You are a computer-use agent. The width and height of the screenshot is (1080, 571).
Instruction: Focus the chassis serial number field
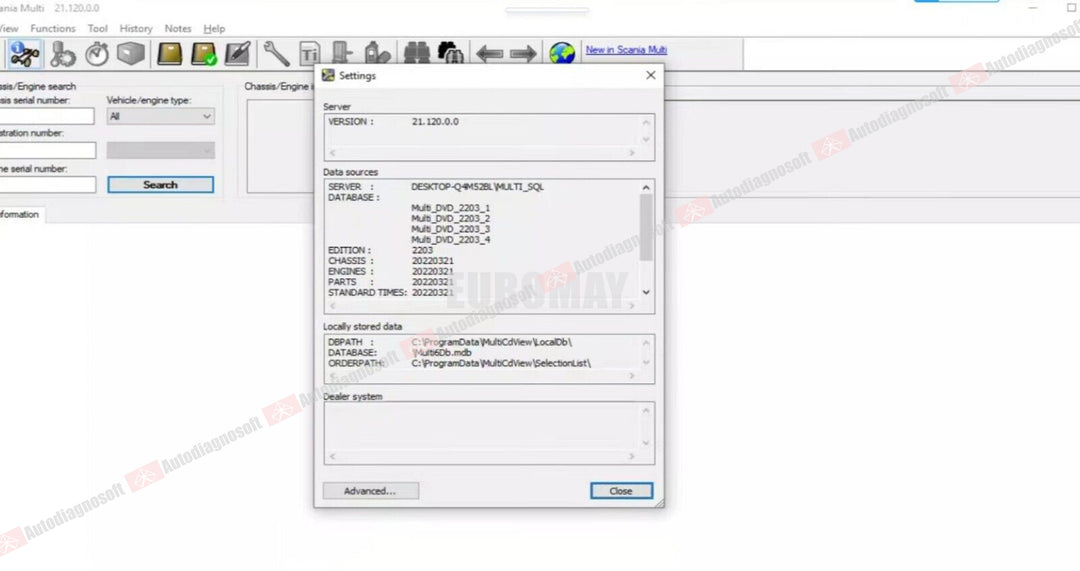coord(47,116)
